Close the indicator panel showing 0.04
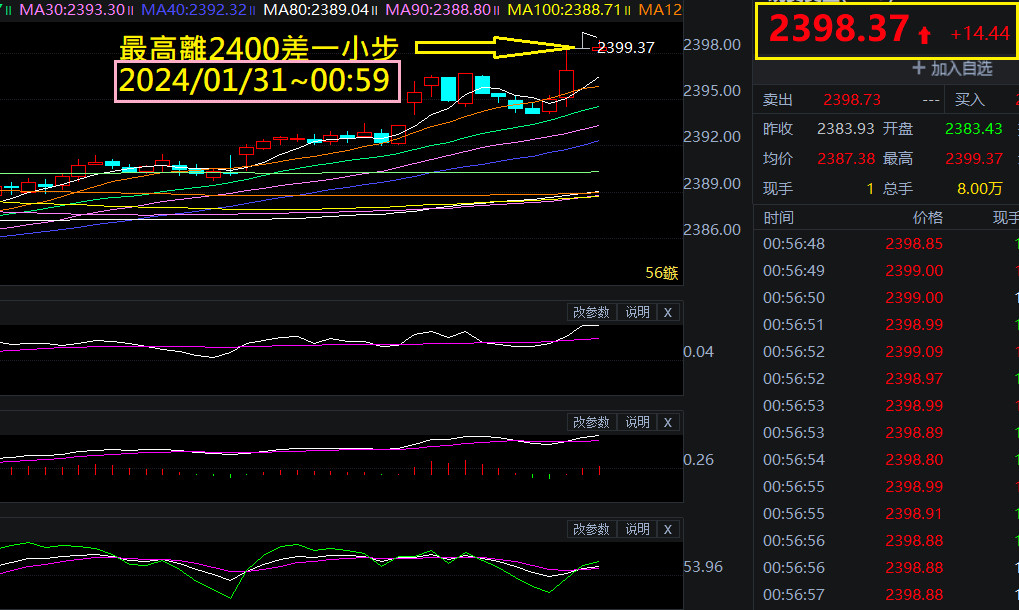Image resolution: width=1019 pixels, height=610 pixels. pos(667,312)
